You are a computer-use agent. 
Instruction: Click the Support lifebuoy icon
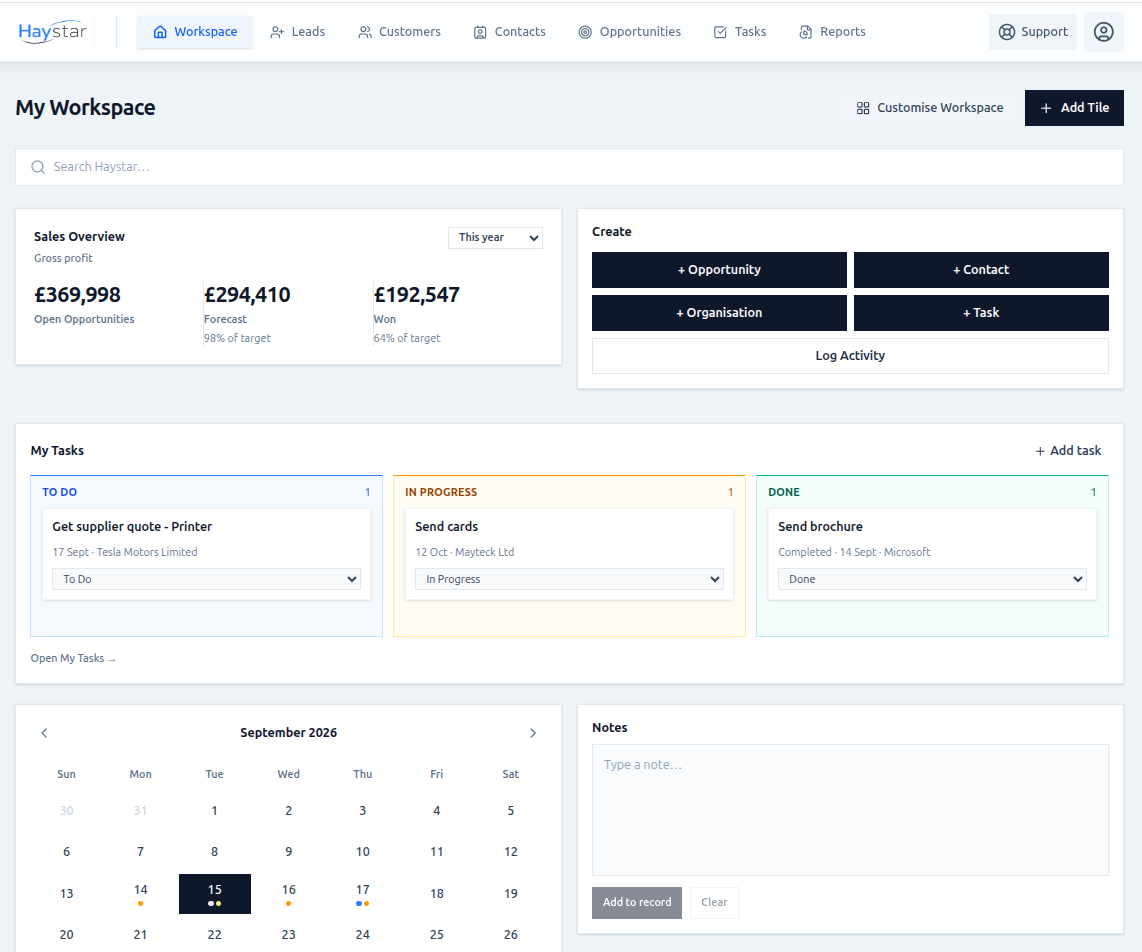1007,32
